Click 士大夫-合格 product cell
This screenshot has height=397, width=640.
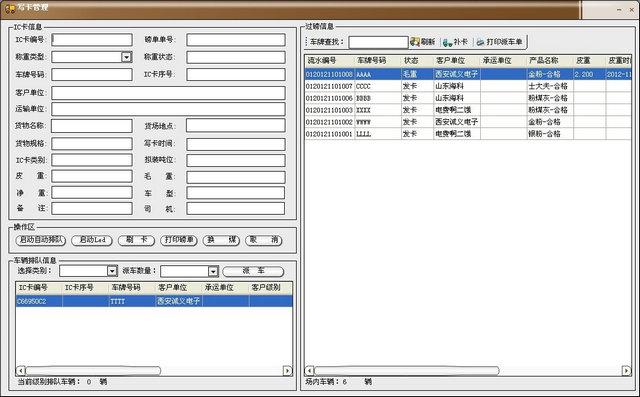coord(550,86)
